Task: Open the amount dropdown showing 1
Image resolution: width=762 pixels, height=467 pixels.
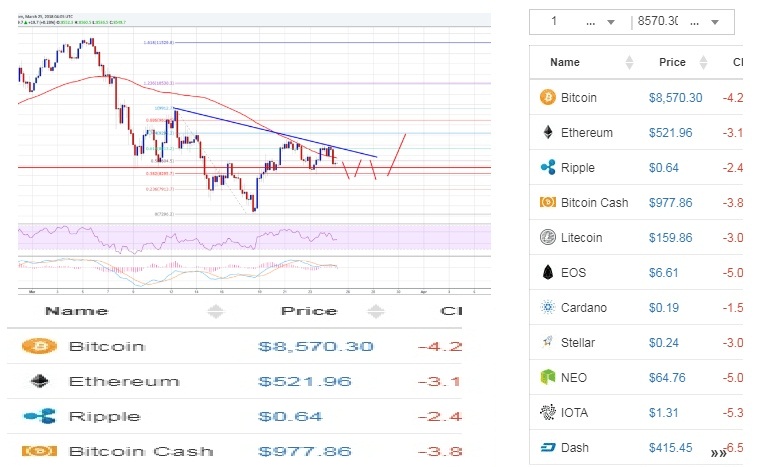Action: [611, 22]
